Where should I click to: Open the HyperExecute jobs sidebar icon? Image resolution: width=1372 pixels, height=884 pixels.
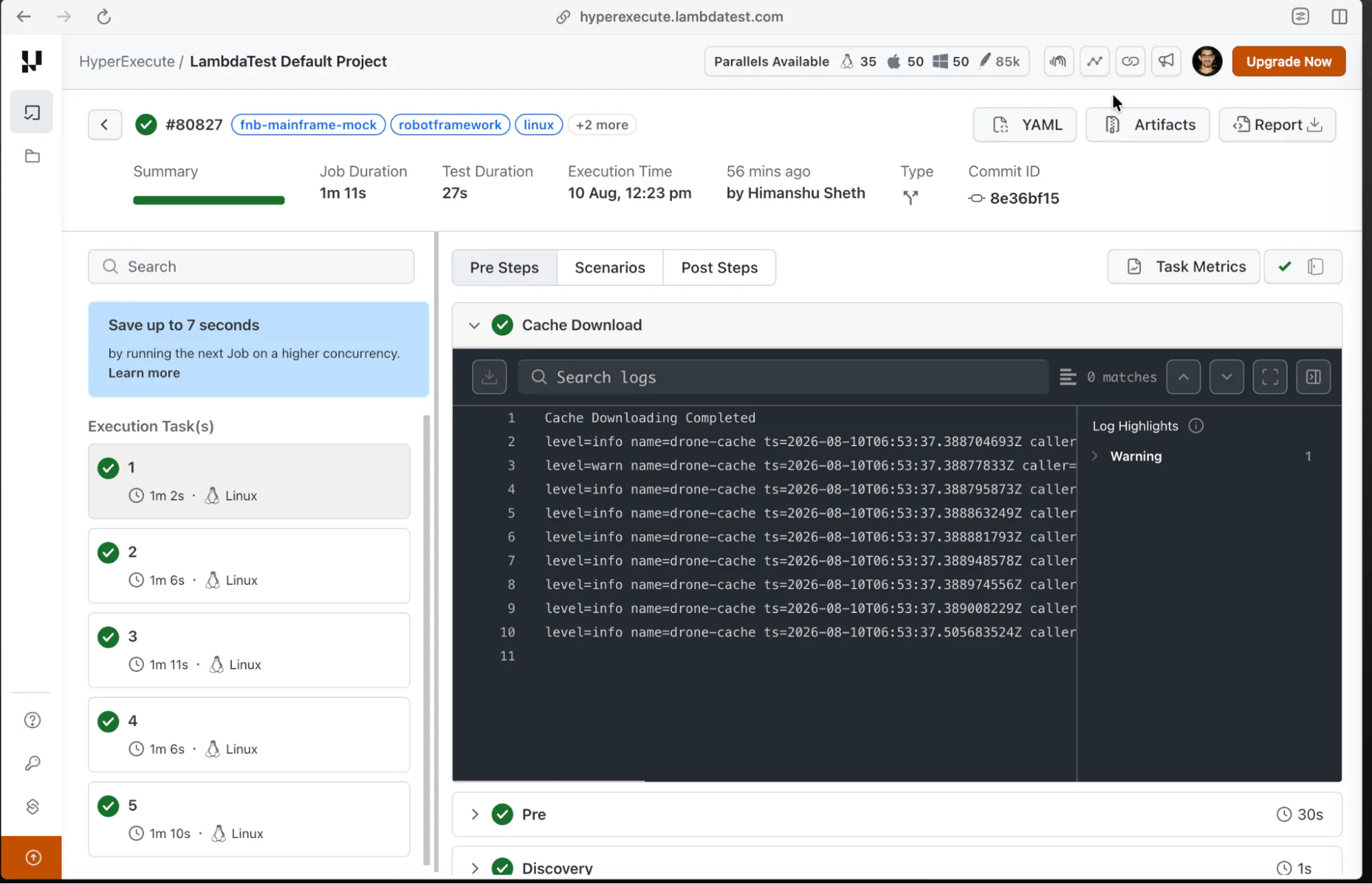pyautogui.click(x=32, y=112)
